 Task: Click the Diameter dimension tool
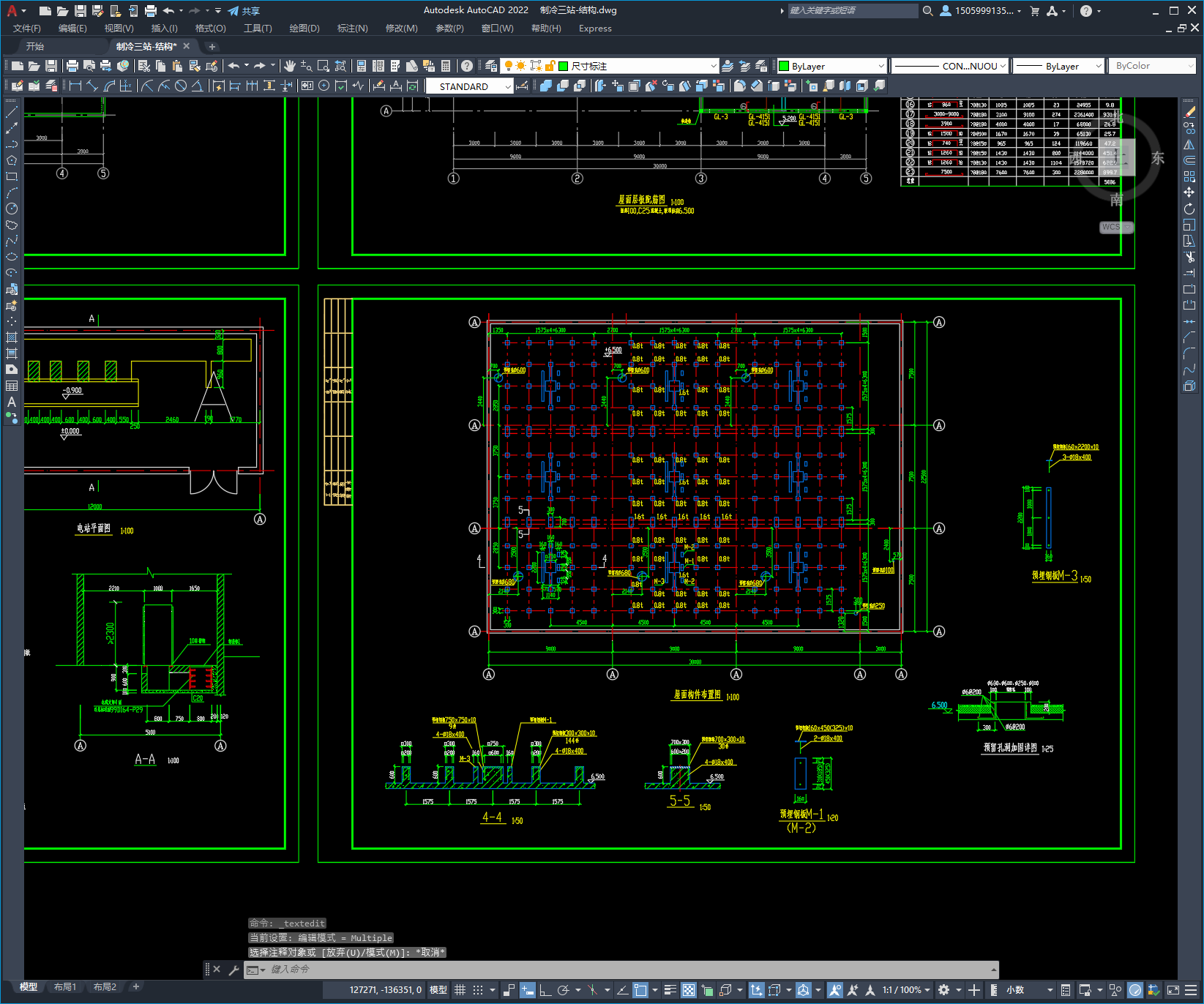[x=181, y=86]
